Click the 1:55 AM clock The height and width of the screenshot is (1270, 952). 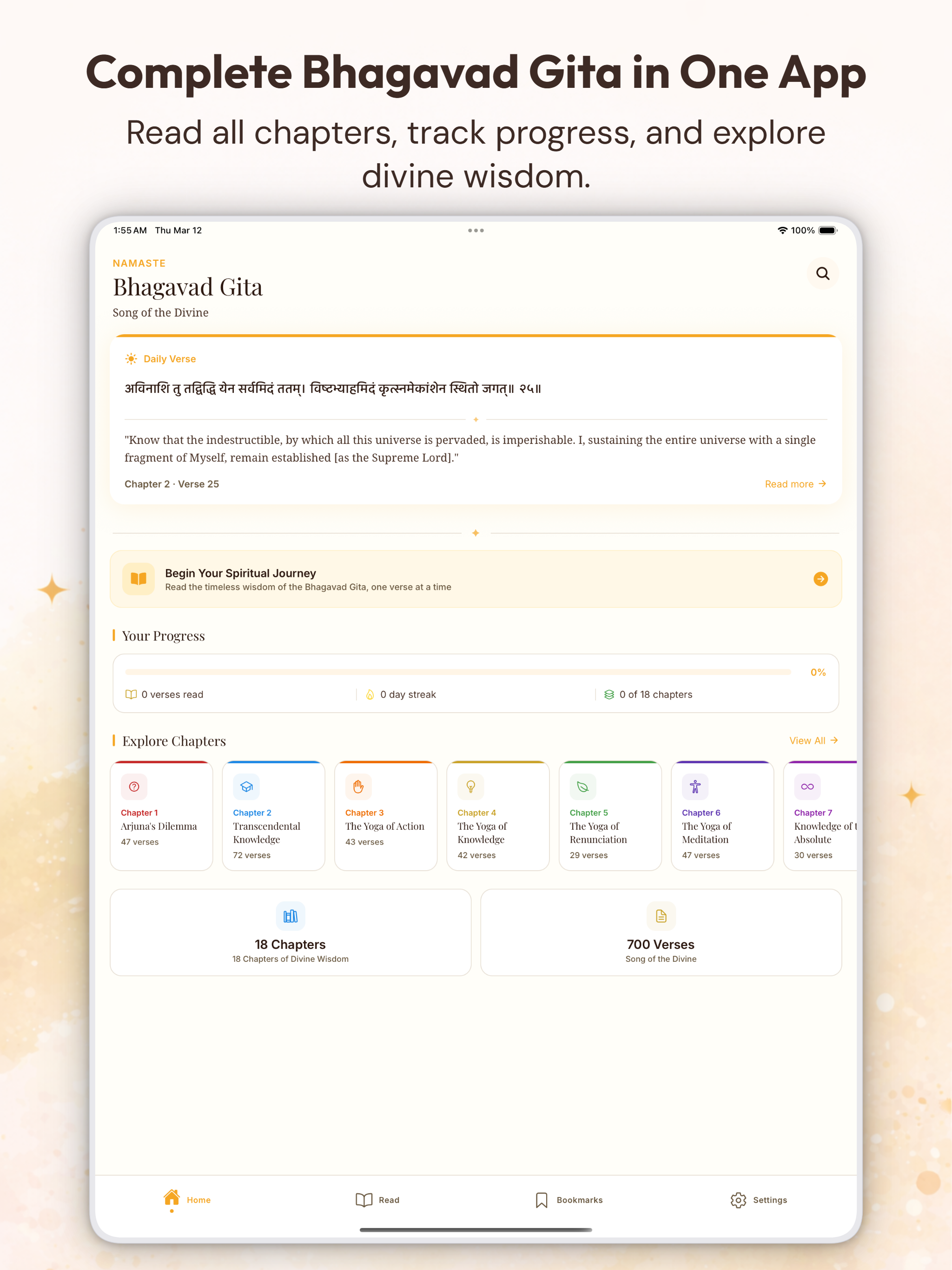[x=130, y=230]
